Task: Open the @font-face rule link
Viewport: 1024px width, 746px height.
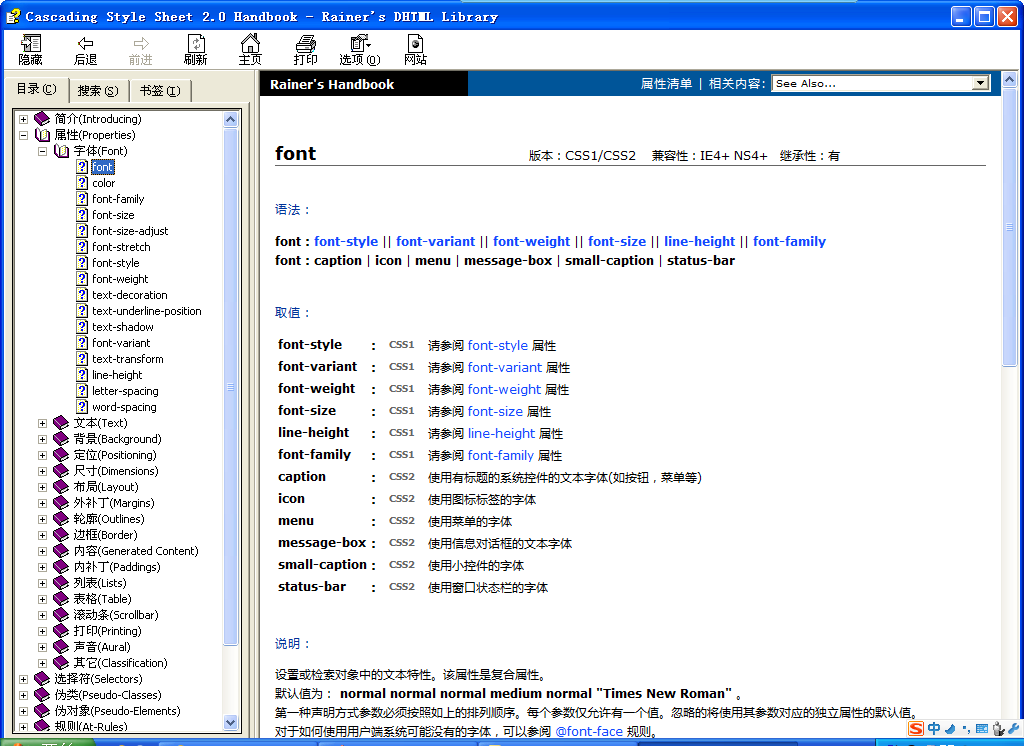Action: pyautogui.click(x=588, y=732)
